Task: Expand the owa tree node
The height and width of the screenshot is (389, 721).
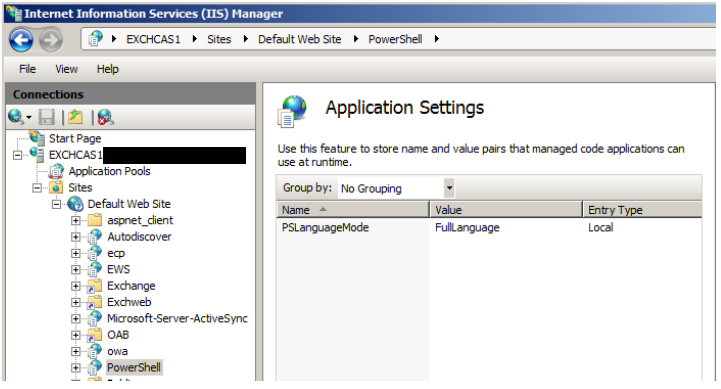Action: tap(75, 352)
